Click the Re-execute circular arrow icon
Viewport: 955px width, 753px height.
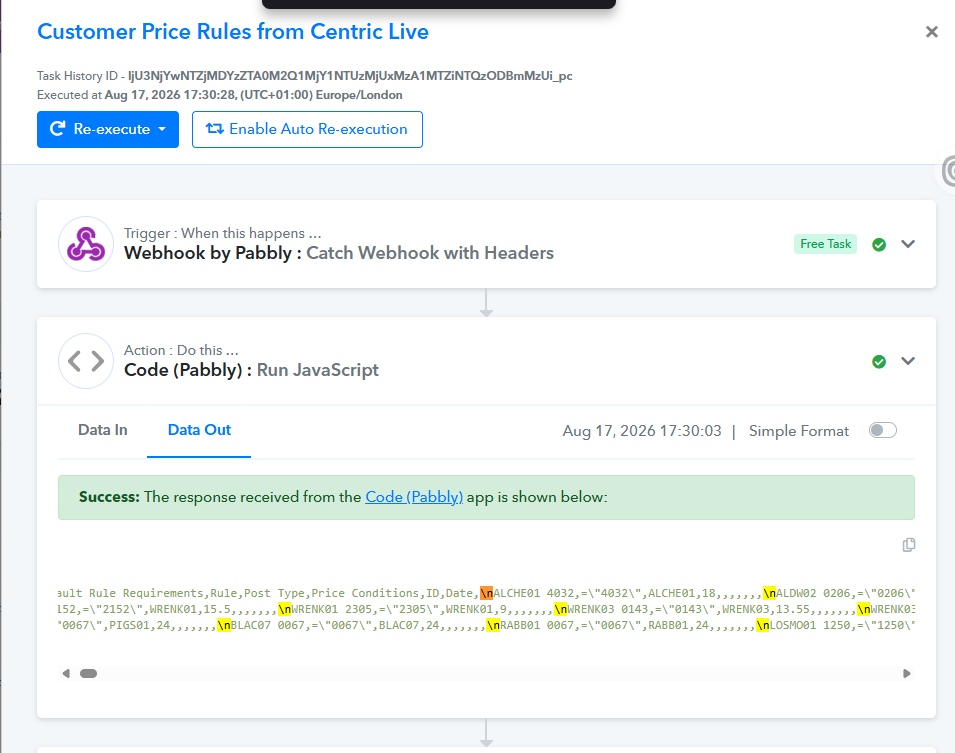(x=57, y=129)
